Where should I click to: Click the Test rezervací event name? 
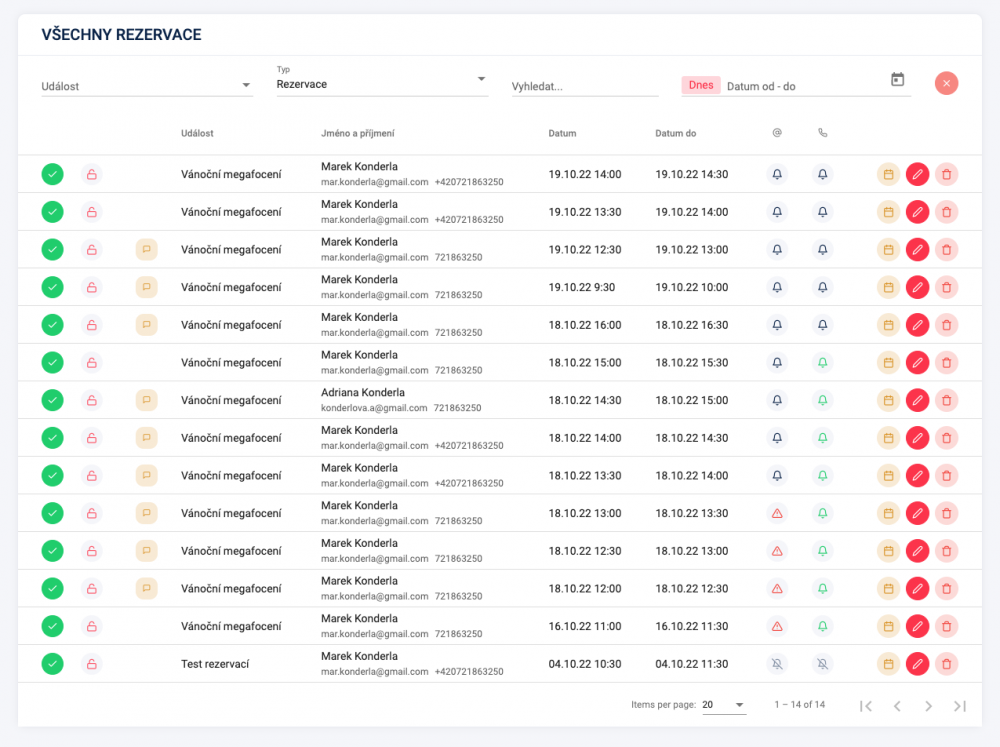click(x=215, y=663)
